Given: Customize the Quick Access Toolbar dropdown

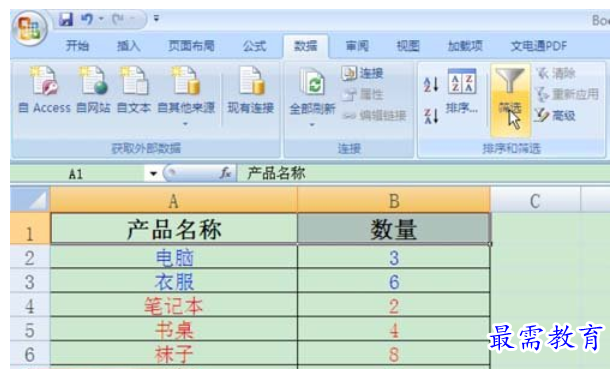Looking at the screenshot, I should tap(156, 18).
